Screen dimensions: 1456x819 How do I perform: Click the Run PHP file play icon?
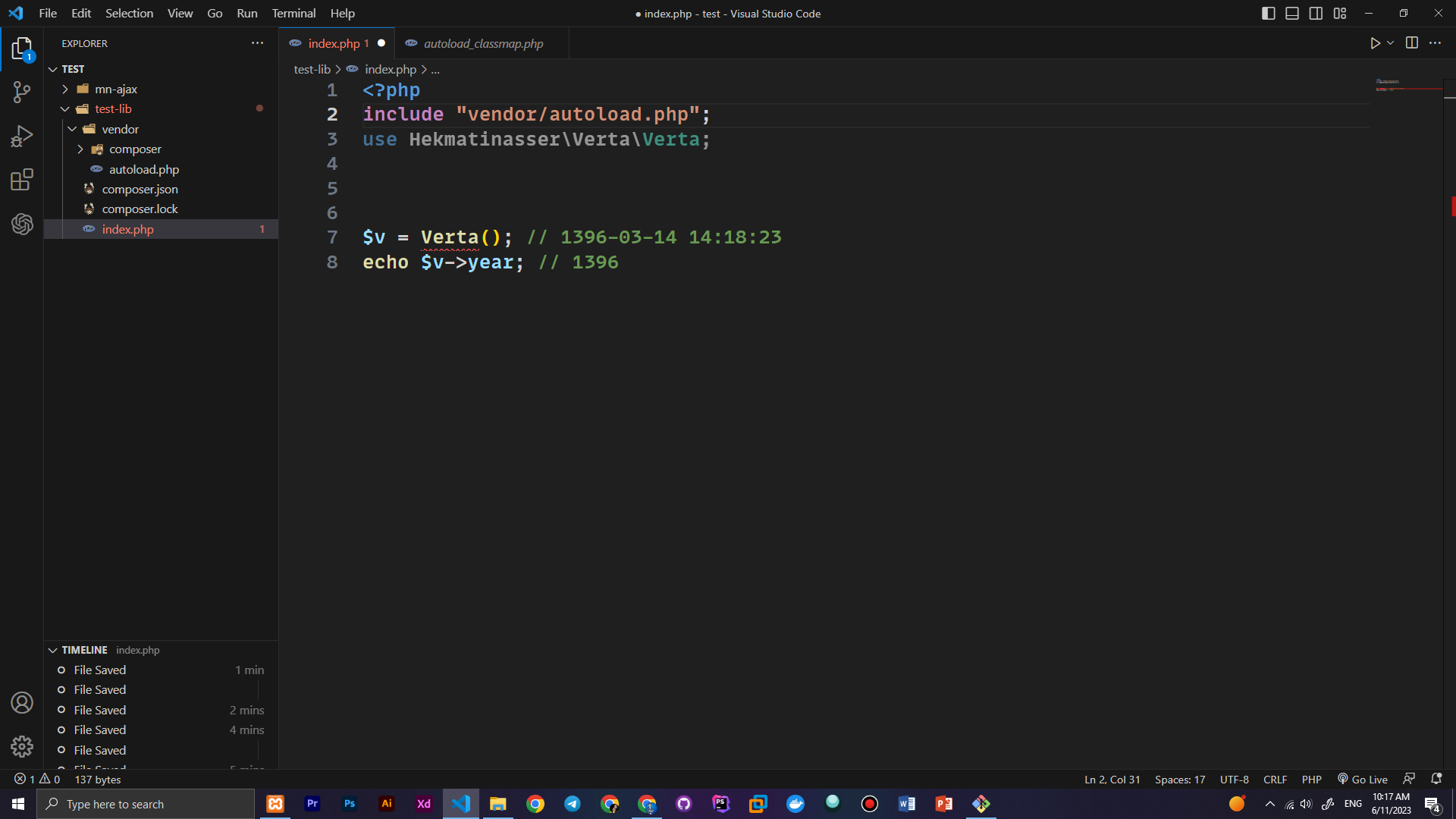(1375, 43)
